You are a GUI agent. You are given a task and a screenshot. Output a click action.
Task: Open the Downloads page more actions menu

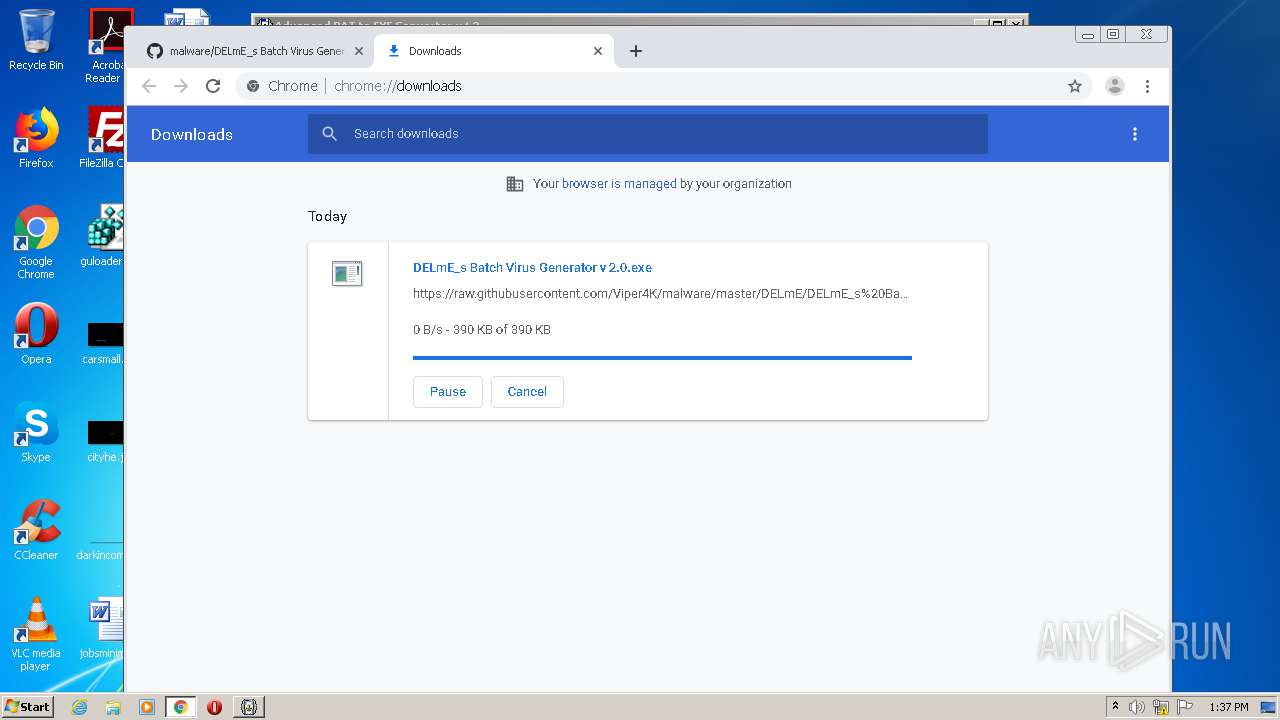pyautogui.click(x=1135, y=134)
